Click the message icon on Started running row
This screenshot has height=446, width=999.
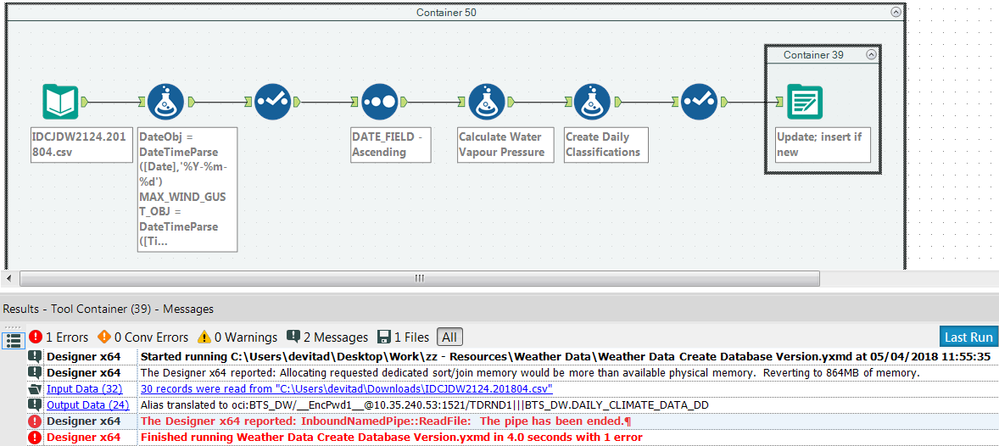tap(34, 356)
